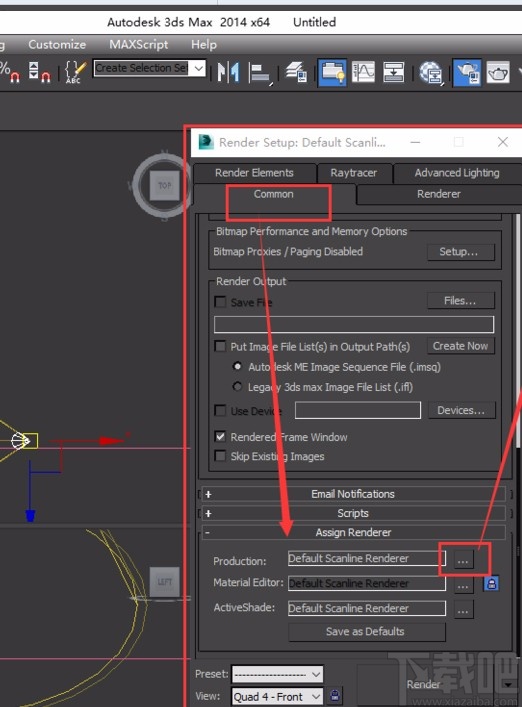This screenshot has width=522, height=707.
Task: Open the MAXScript menu
Action: coord(138,45)
